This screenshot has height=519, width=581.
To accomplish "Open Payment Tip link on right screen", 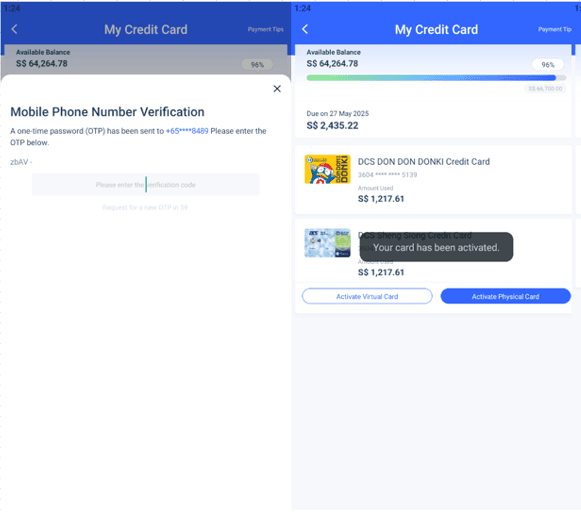I will coord(554,29).
